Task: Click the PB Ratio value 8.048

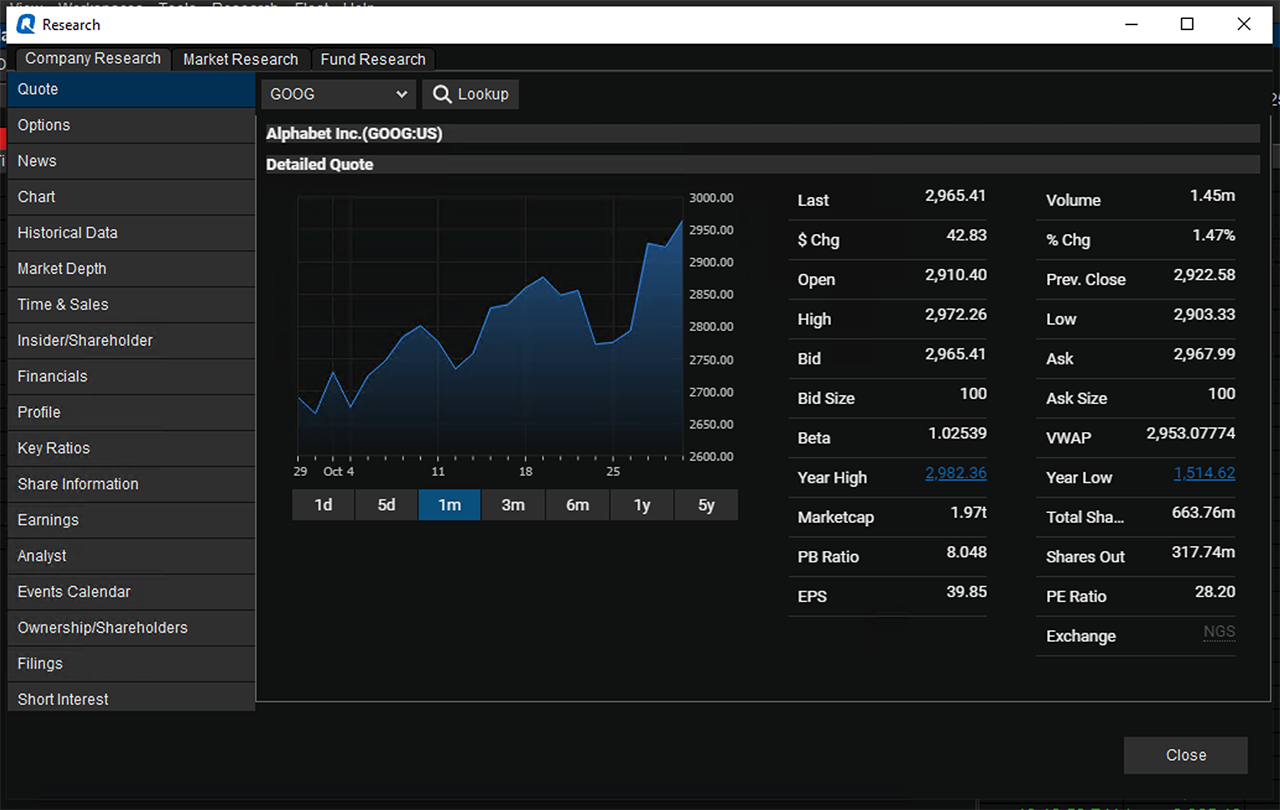Action: tap(965, 553)
